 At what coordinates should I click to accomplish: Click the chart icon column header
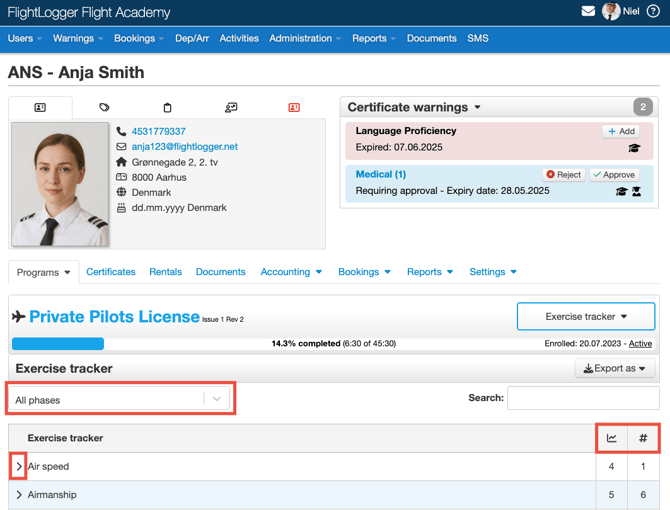pyautogui.click(x=612, y=438)
